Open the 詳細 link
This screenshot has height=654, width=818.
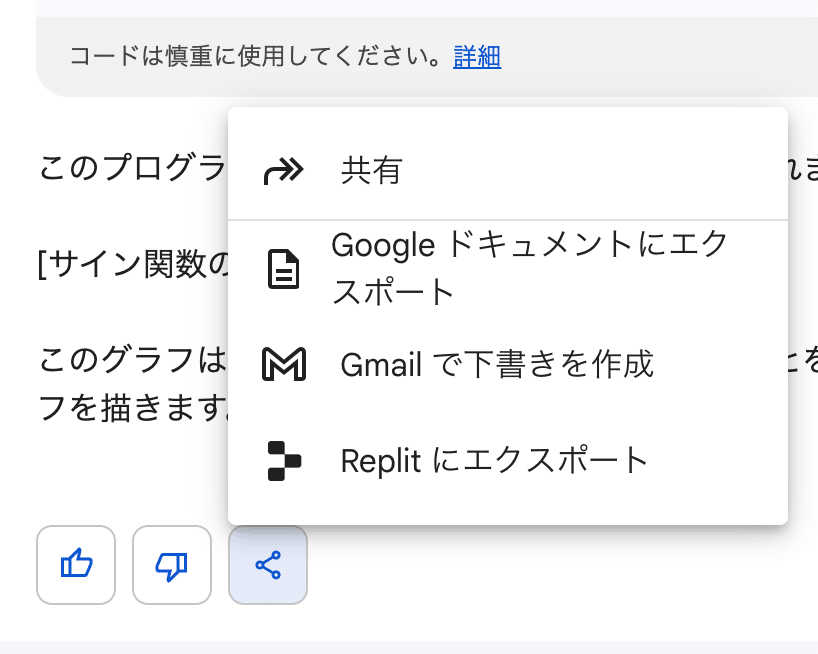pos(477,56)
